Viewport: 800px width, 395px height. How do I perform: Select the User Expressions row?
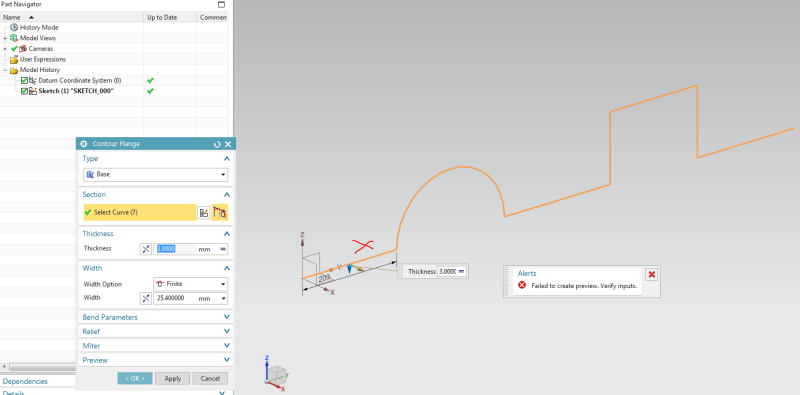tap(43, 60)
